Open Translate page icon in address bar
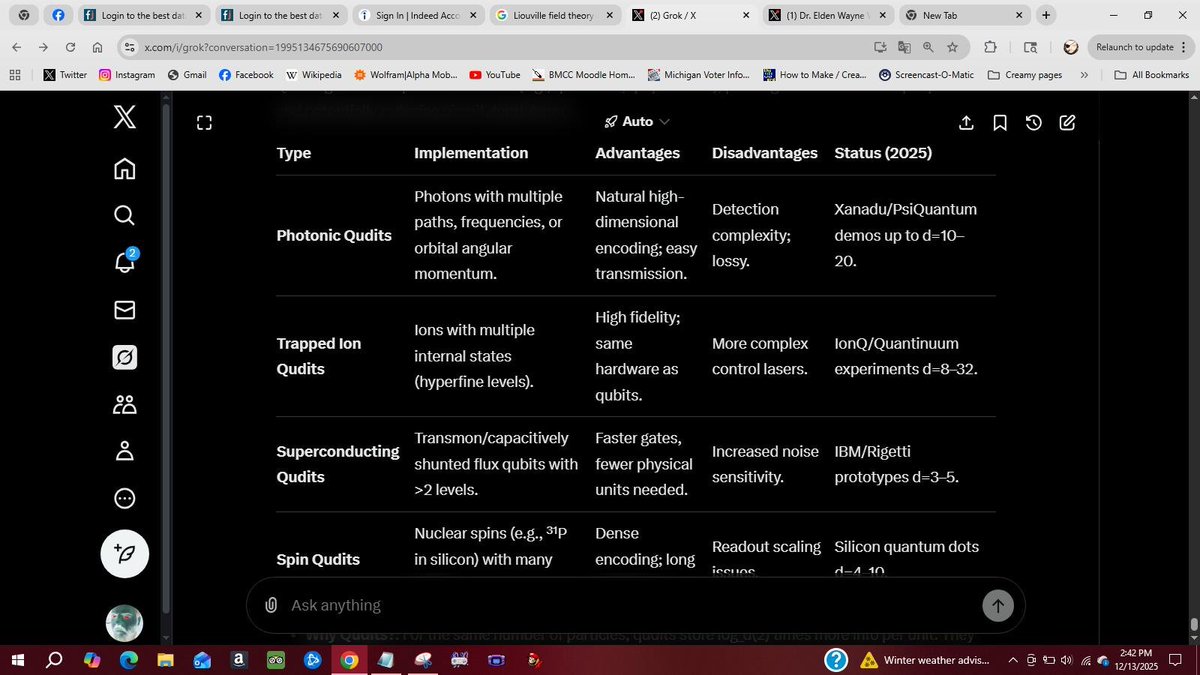The height and width of the screenshot is (675, 1200). 904,47
